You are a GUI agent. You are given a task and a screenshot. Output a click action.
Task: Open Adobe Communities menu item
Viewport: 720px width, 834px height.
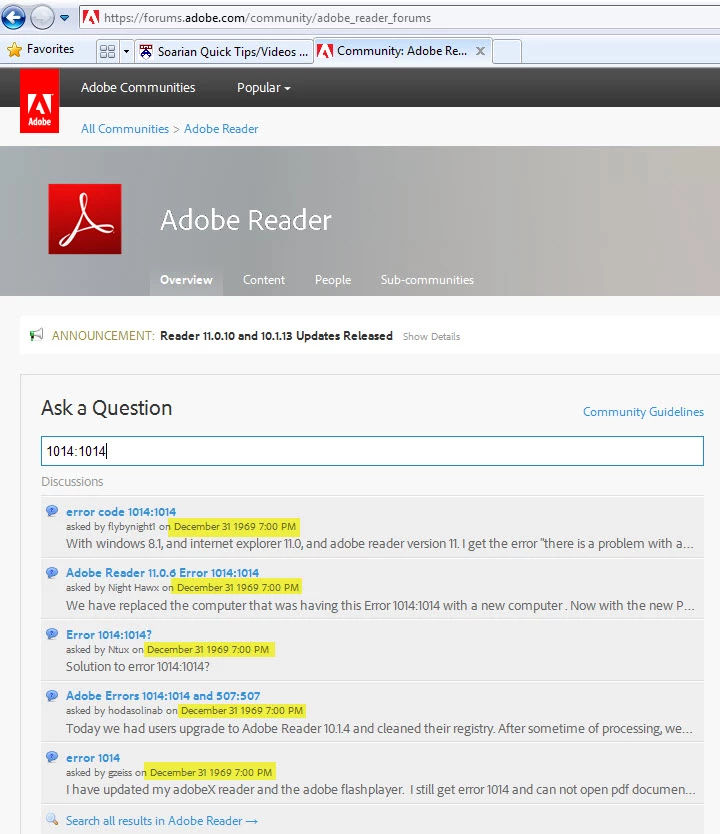138,87
